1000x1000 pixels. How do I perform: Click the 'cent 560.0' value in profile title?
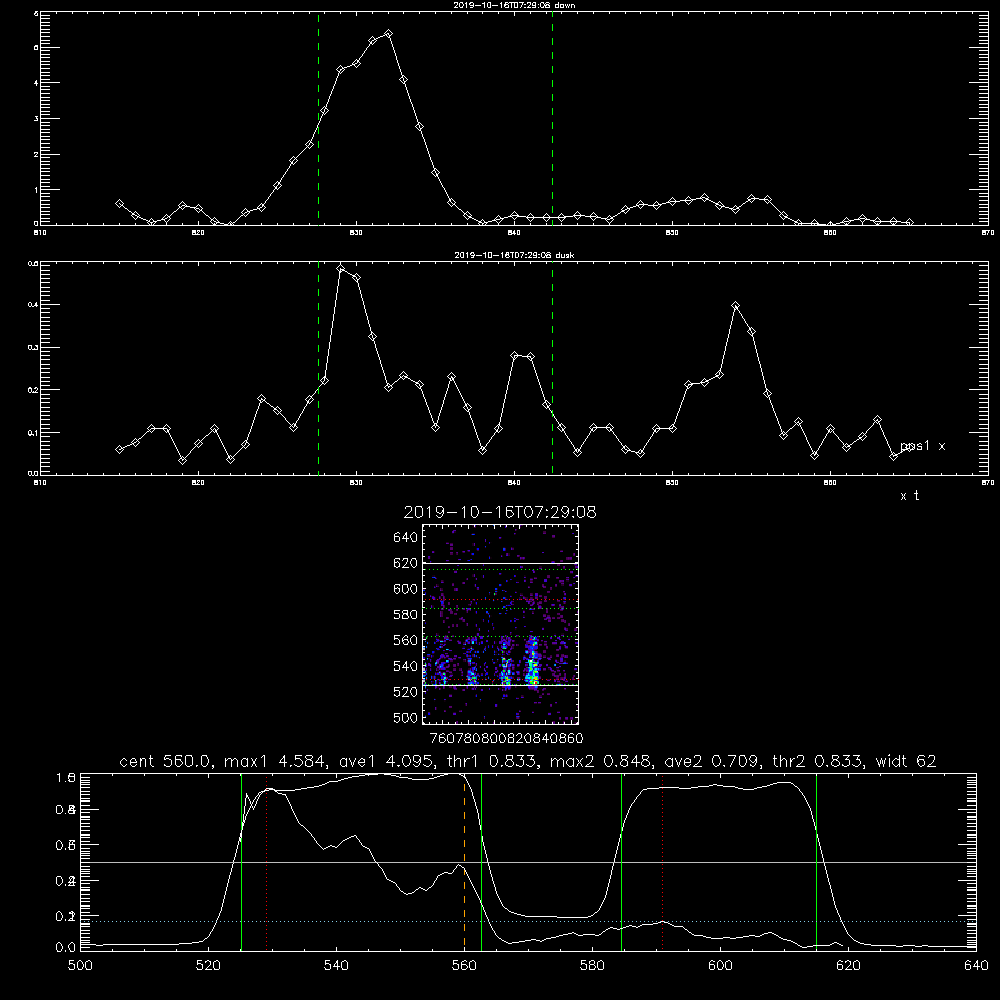(x=166, y=761)
